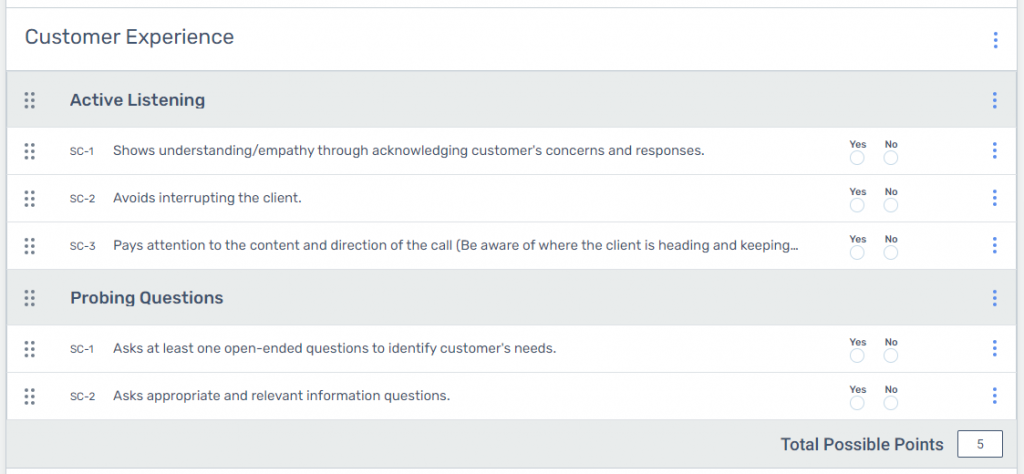The image size is (1024, 474).
Task: Click drag handle for 'Asks appropriate and relevant' row
Action: coord(29,396)
